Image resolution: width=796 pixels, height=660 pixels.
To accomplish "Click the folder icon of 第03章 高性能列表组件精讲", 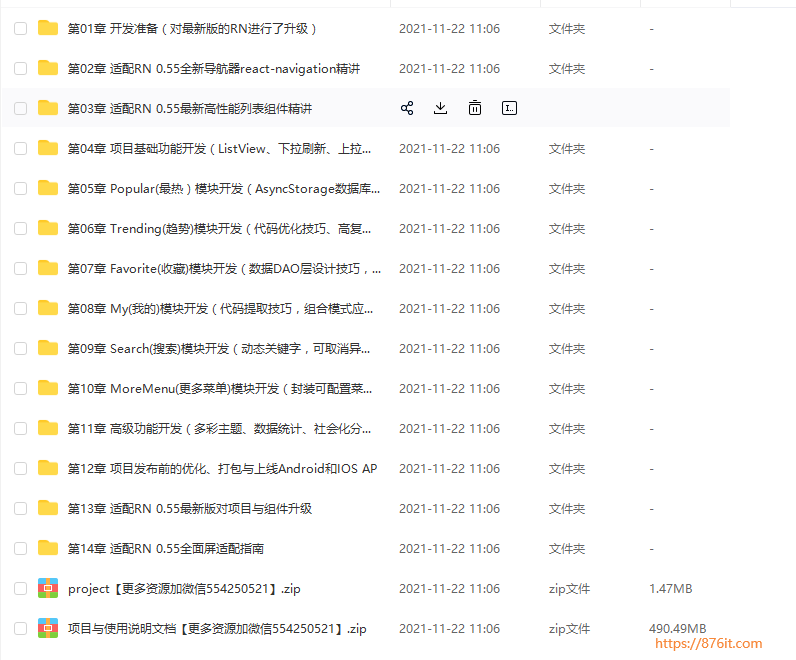I will [48, 108].
